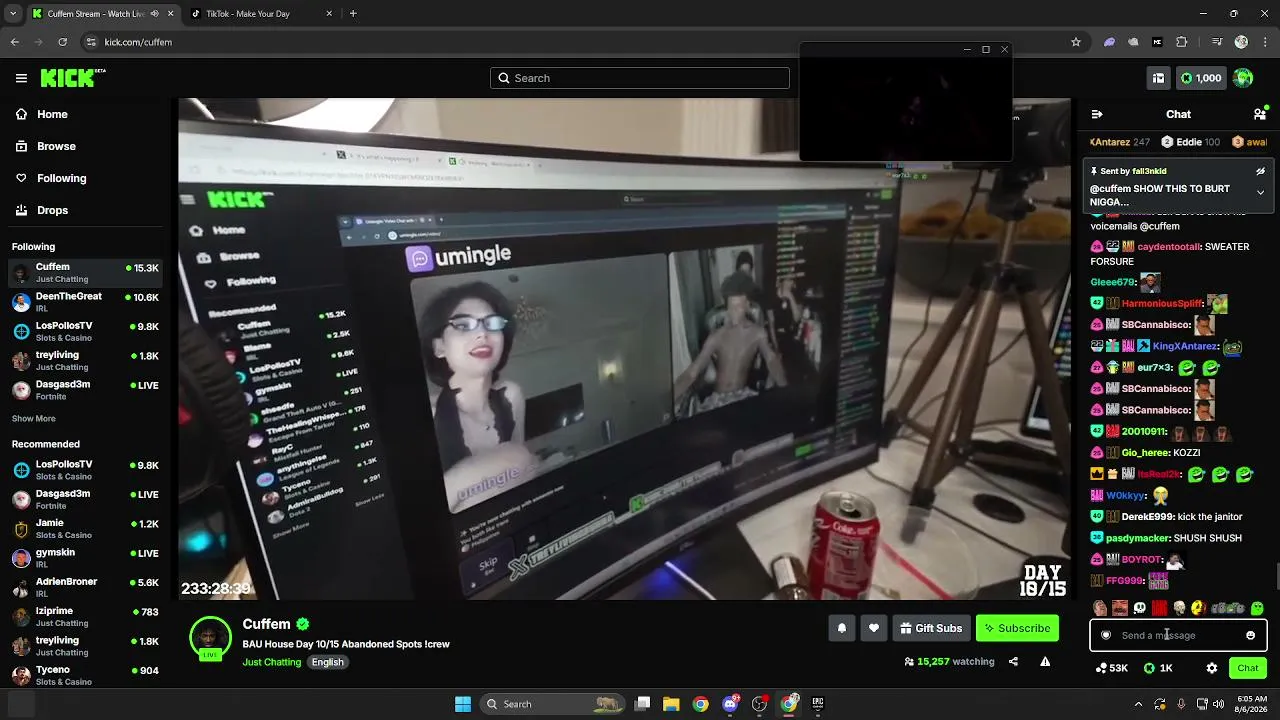Click the 53K channel points icon
1280x720 pixels.
(1112, 668)
